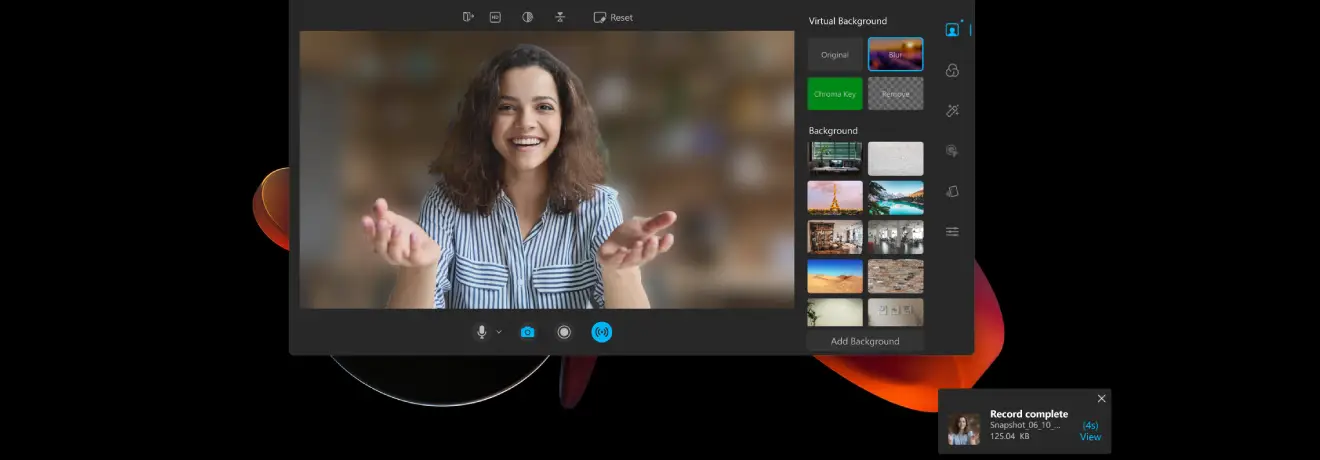Image resolution: width=1320 pixels, height=460 pixels.
Task: Choose the office room background thumbnail
Action: [835, 158]
